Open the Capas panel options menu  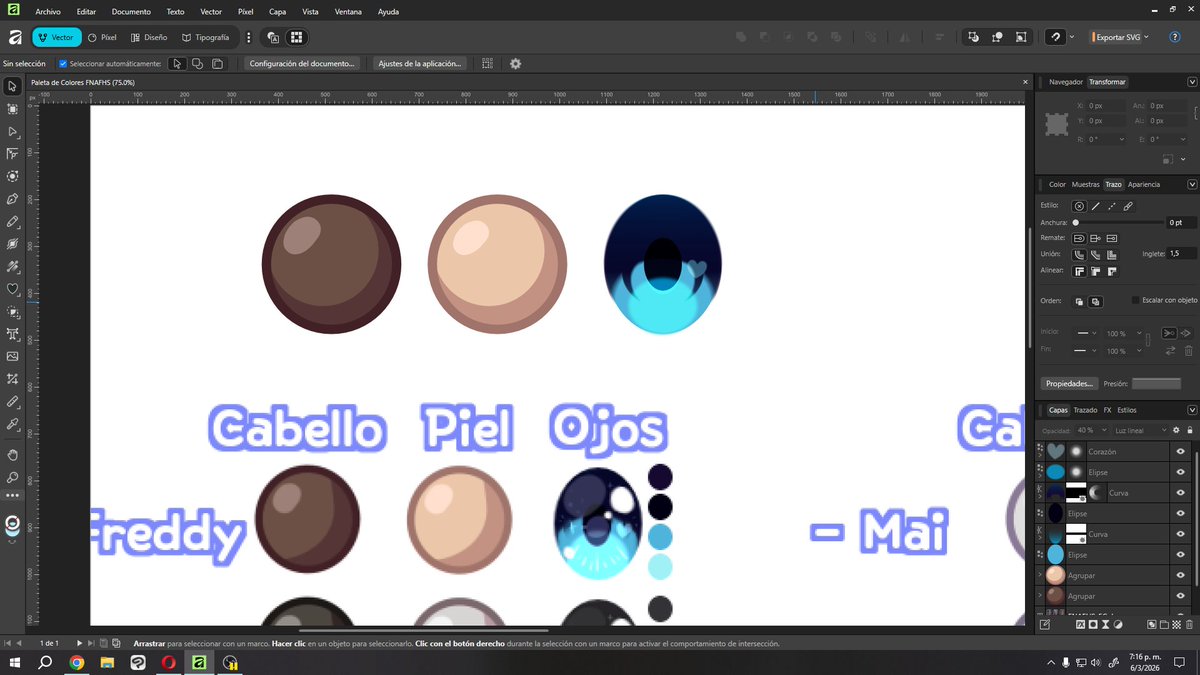(1191, 410)
